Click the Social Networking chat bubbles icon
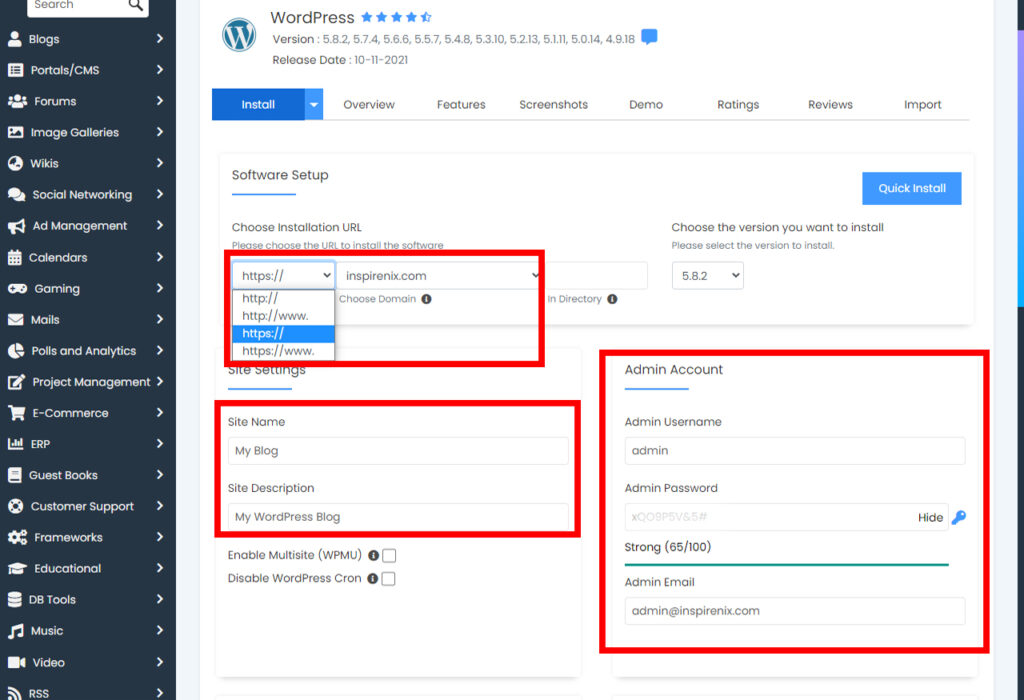The image size is (1024, 700). pyautogui.click(x=16, y=195)
